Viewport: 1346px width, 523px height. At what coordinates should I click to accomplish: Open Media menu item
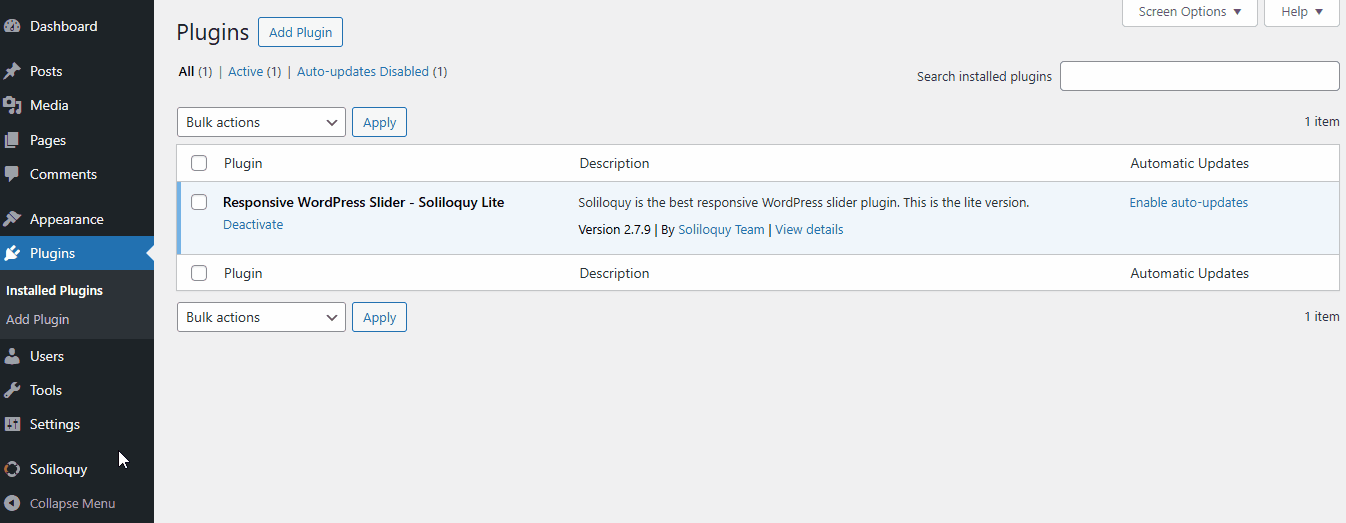pos(77,105)
